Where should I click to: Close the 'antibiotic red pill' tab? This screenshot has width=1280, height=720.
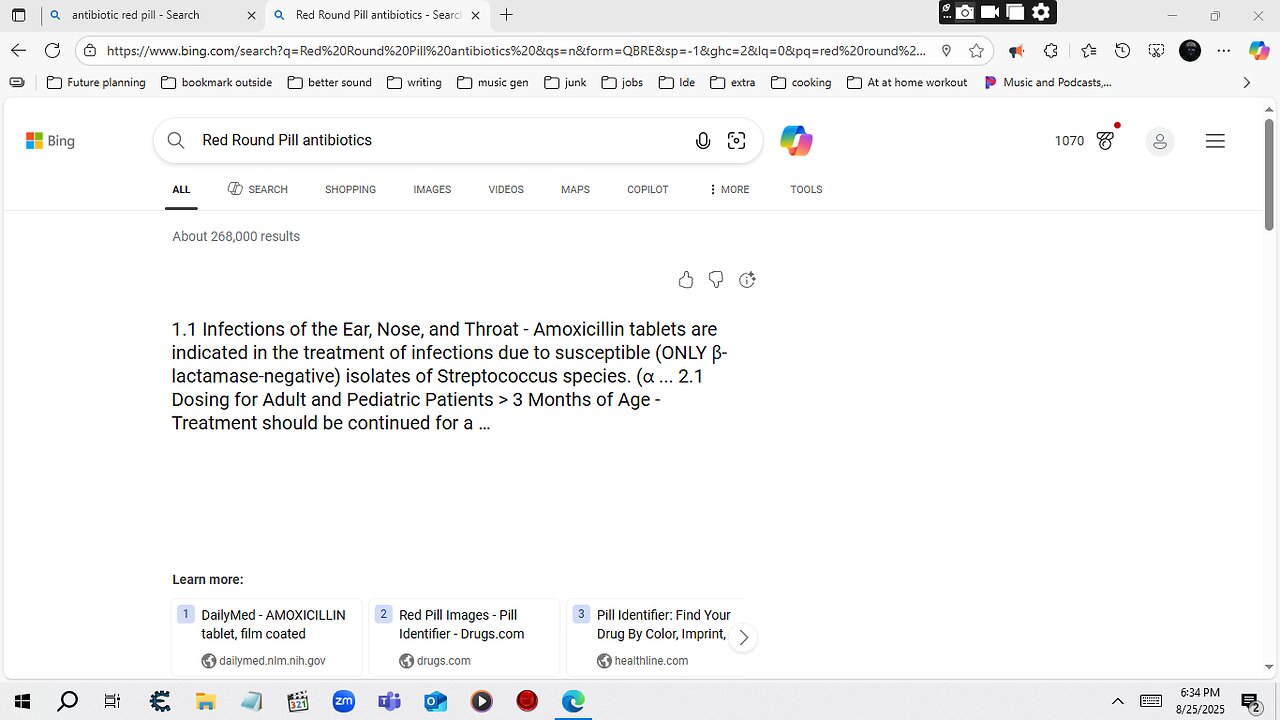point(251,15)
